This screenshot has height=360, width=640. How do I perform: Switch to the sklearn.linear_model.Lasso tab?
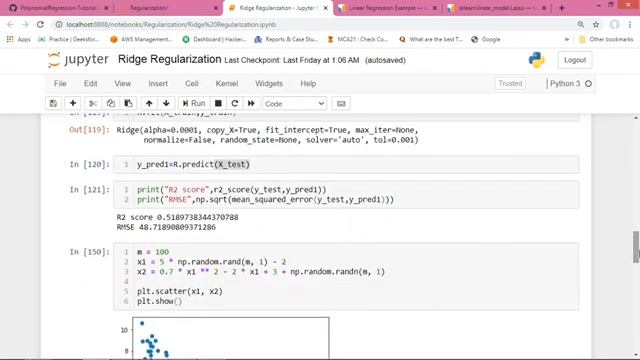click(x=498, y=8)
